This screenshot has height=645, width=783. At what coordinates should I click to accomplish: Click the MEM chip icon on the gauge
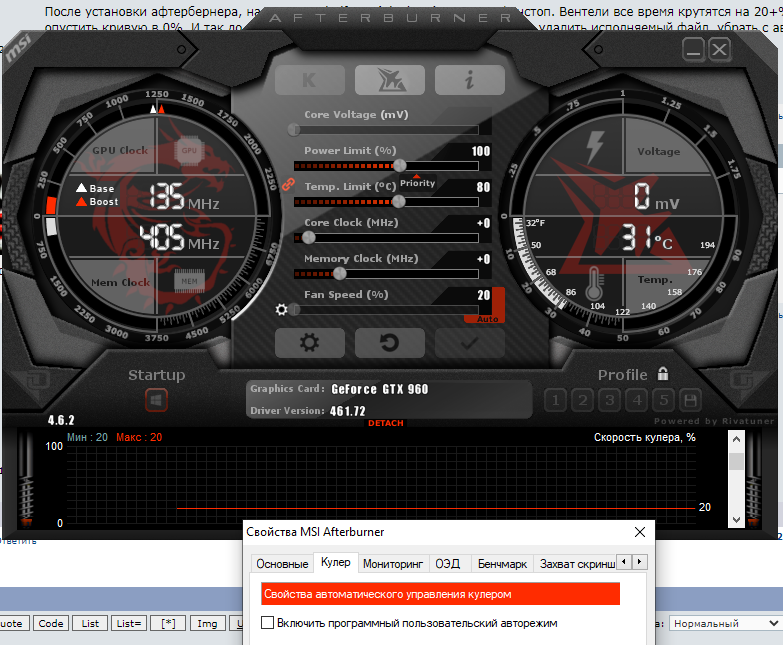(189, 281)
